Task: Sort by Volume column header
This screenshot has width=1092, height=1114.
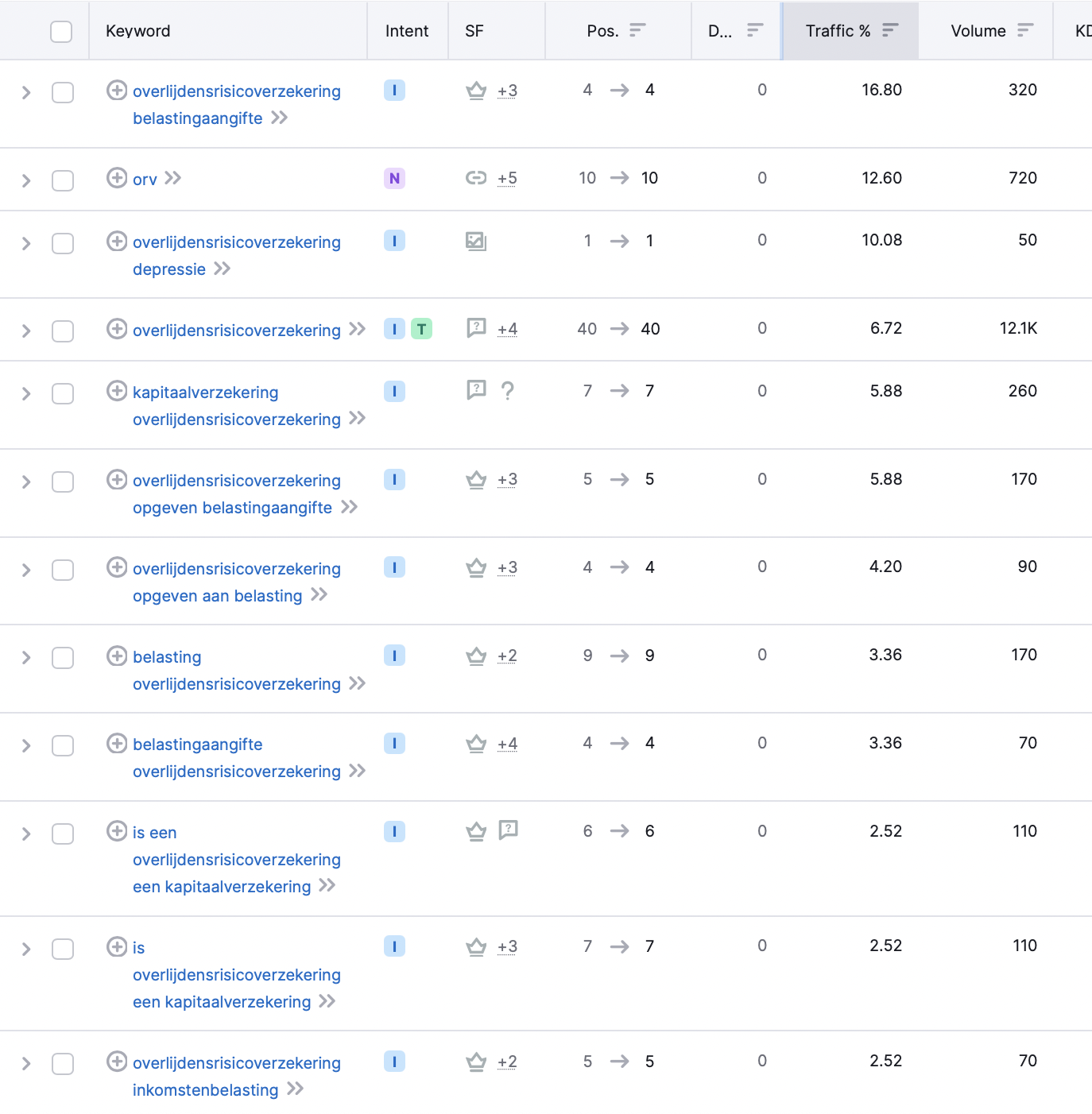Action: coord(991,31)
